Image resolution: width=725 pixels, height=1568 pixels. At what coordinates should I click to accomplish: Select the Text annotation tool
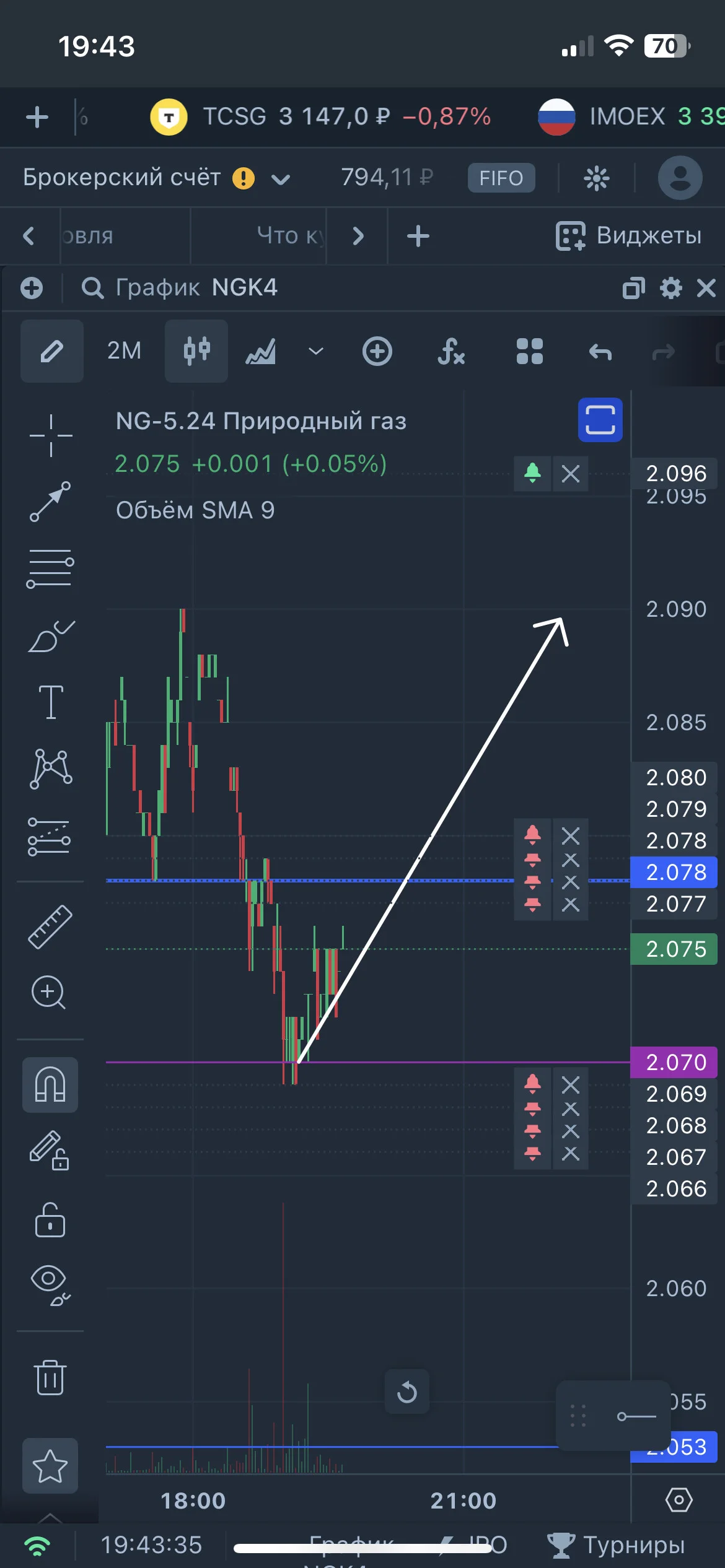(51, 702)
